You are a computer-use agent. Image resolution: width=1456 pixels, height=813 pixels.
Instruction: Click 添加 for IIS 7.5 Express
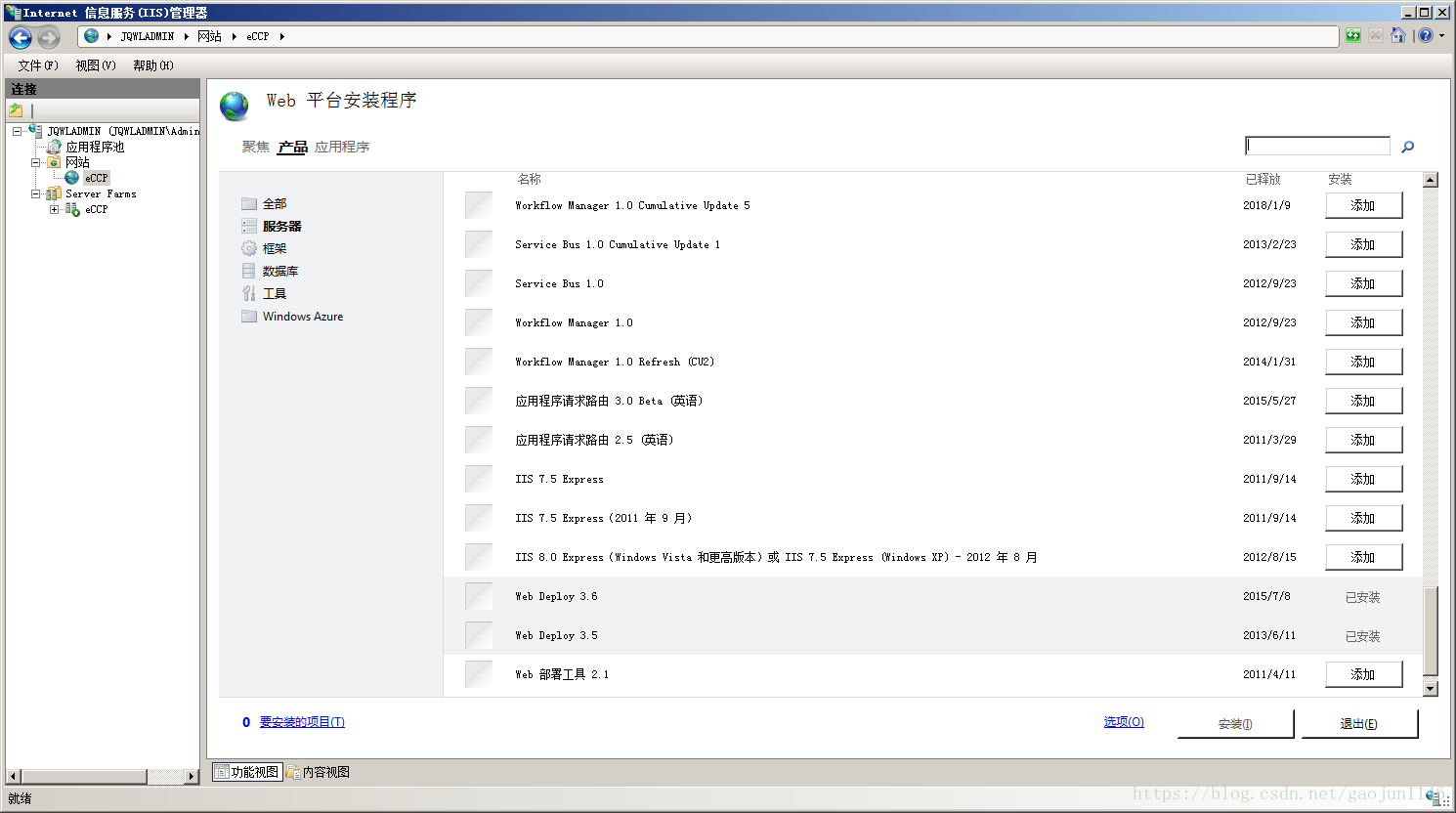[1363, 479]
